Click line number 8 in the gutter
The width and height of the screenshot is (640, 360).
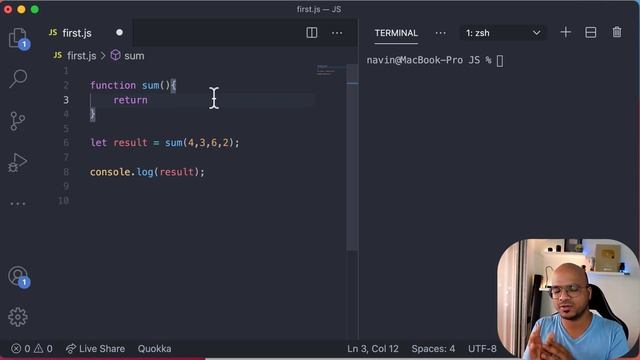66,172
